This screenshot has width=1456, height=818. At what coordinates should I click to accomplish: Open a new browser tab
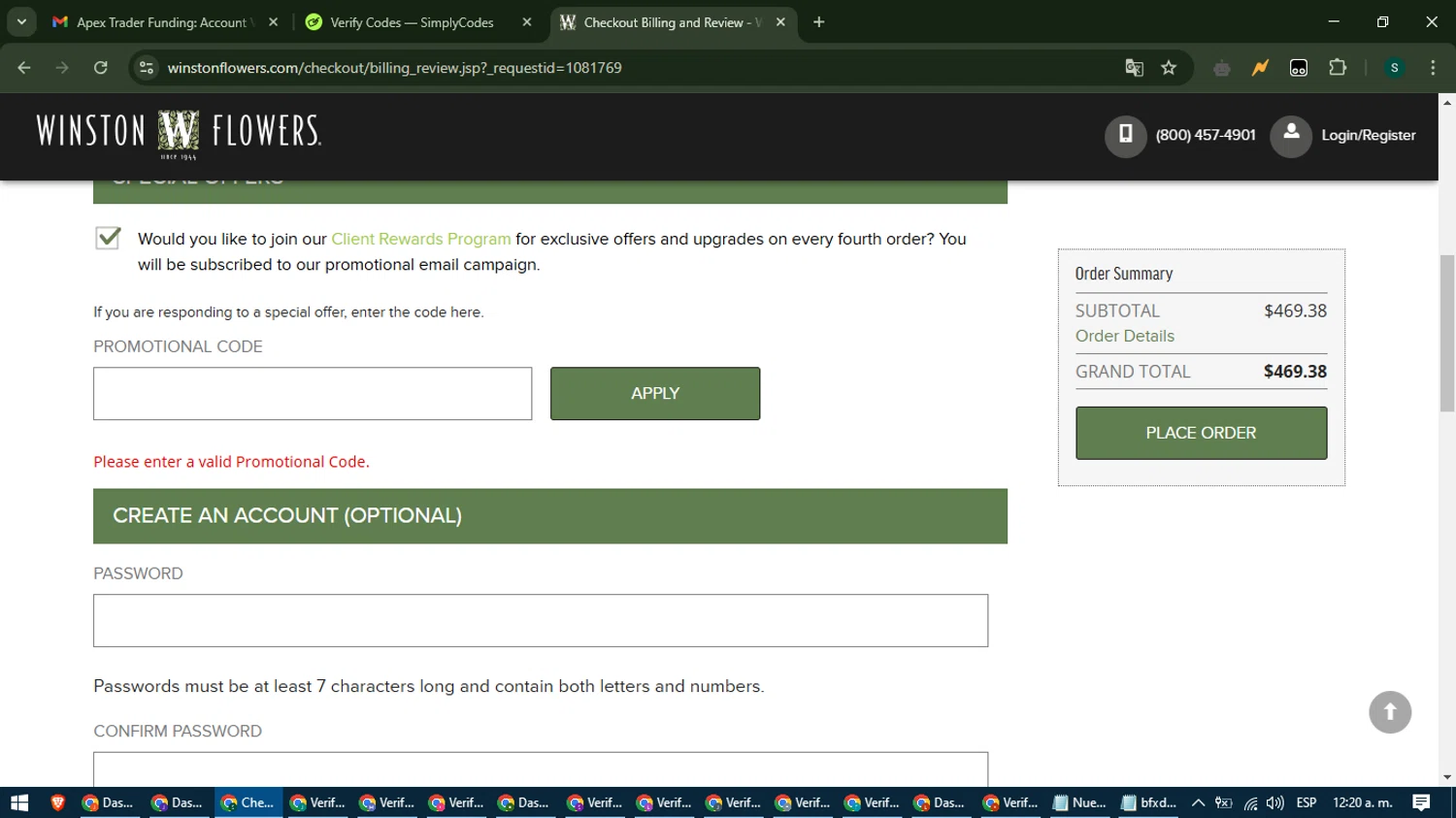click(x=819, y=22)
